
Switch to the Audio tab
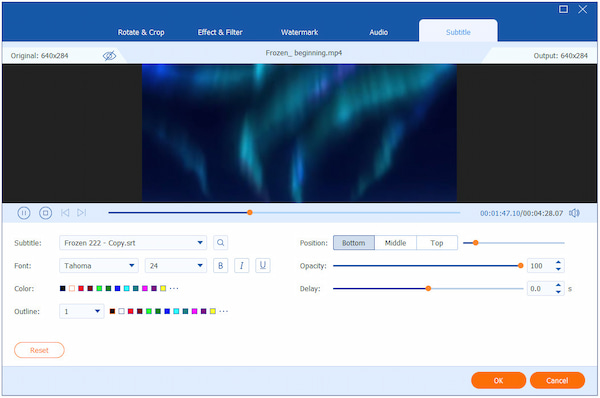pyautogui.click(x=378, y=32)
